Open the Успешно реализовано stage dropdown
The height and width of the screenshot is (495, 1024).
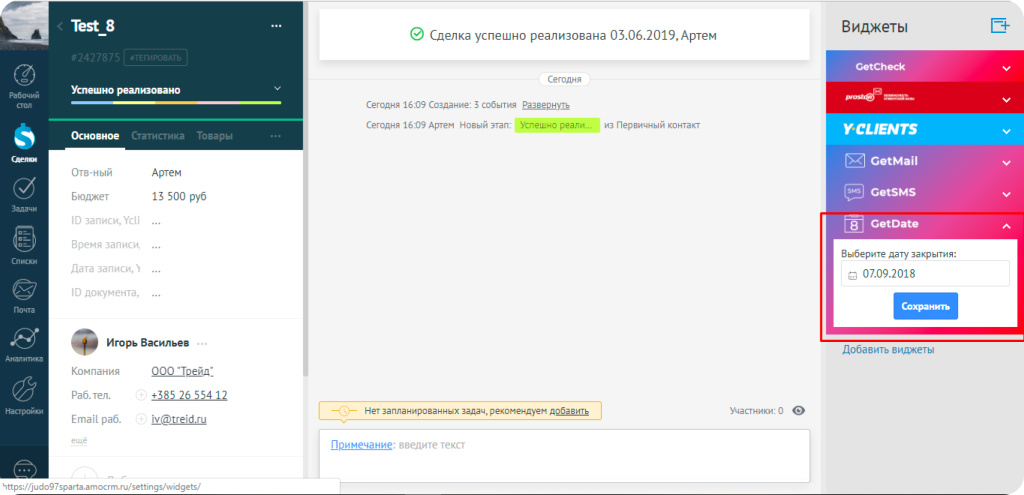(277, 89)
